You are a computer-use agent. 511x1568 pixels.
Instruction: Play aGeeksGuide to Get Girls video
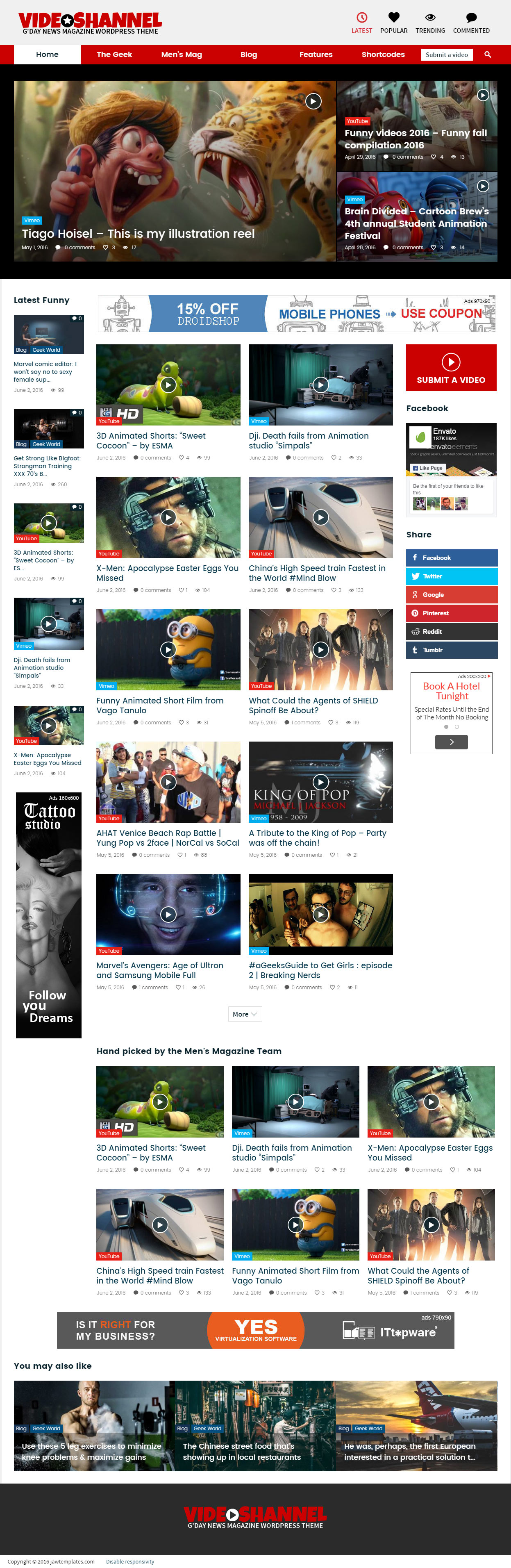pos(320,914)
